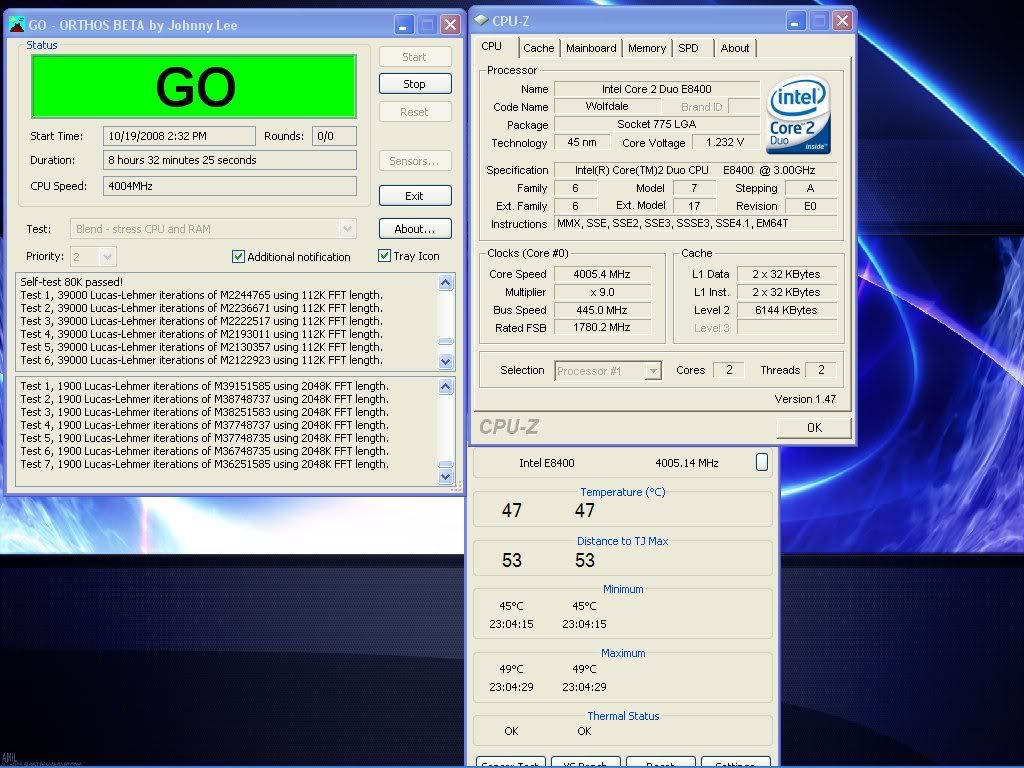This screenshot has height=768, width=1024.
Task: Click the Rated FSB value 1780.2 MHz
Action: click(602, 328)
